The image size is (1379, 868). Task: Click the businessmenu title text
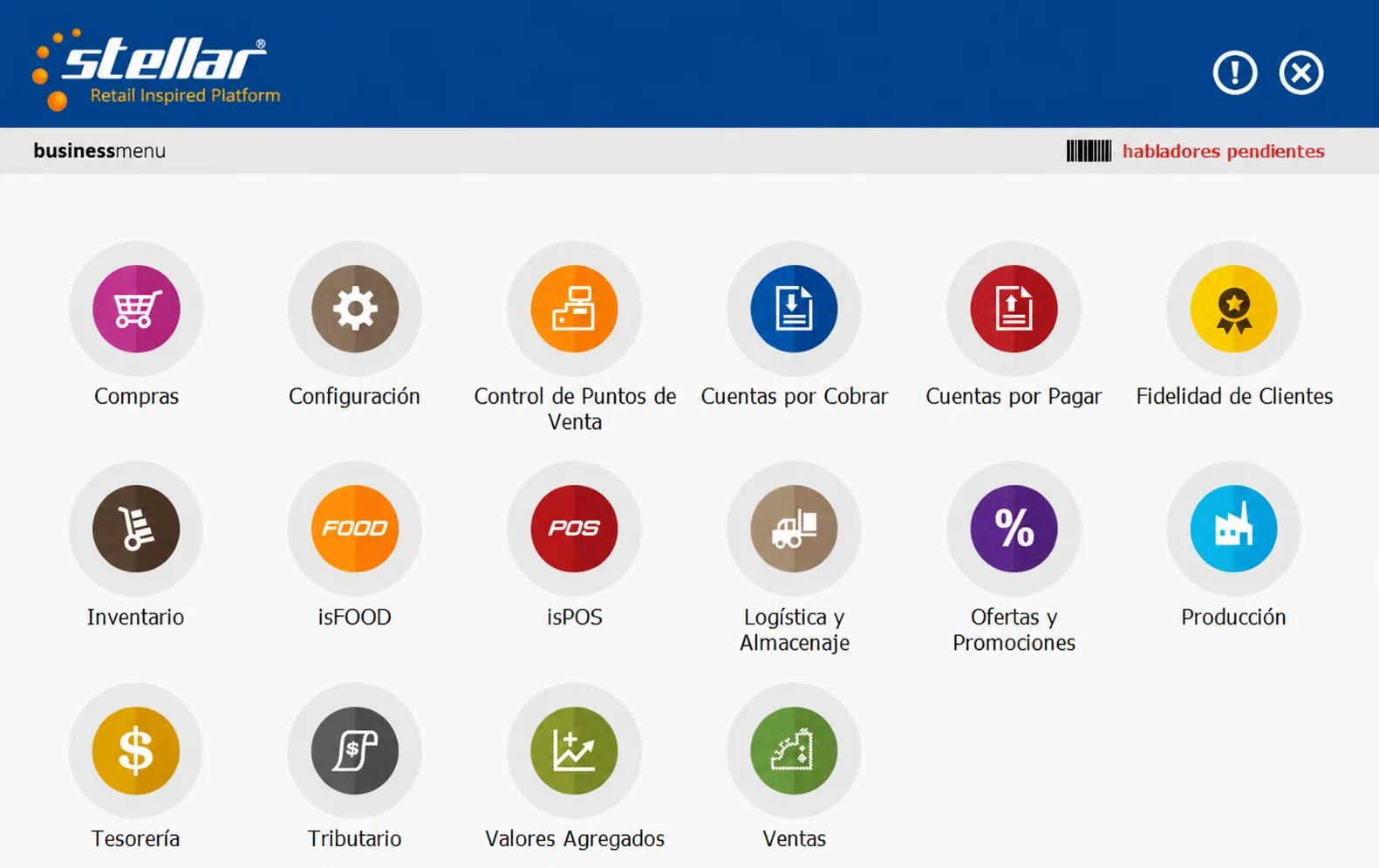pos(99,151)
